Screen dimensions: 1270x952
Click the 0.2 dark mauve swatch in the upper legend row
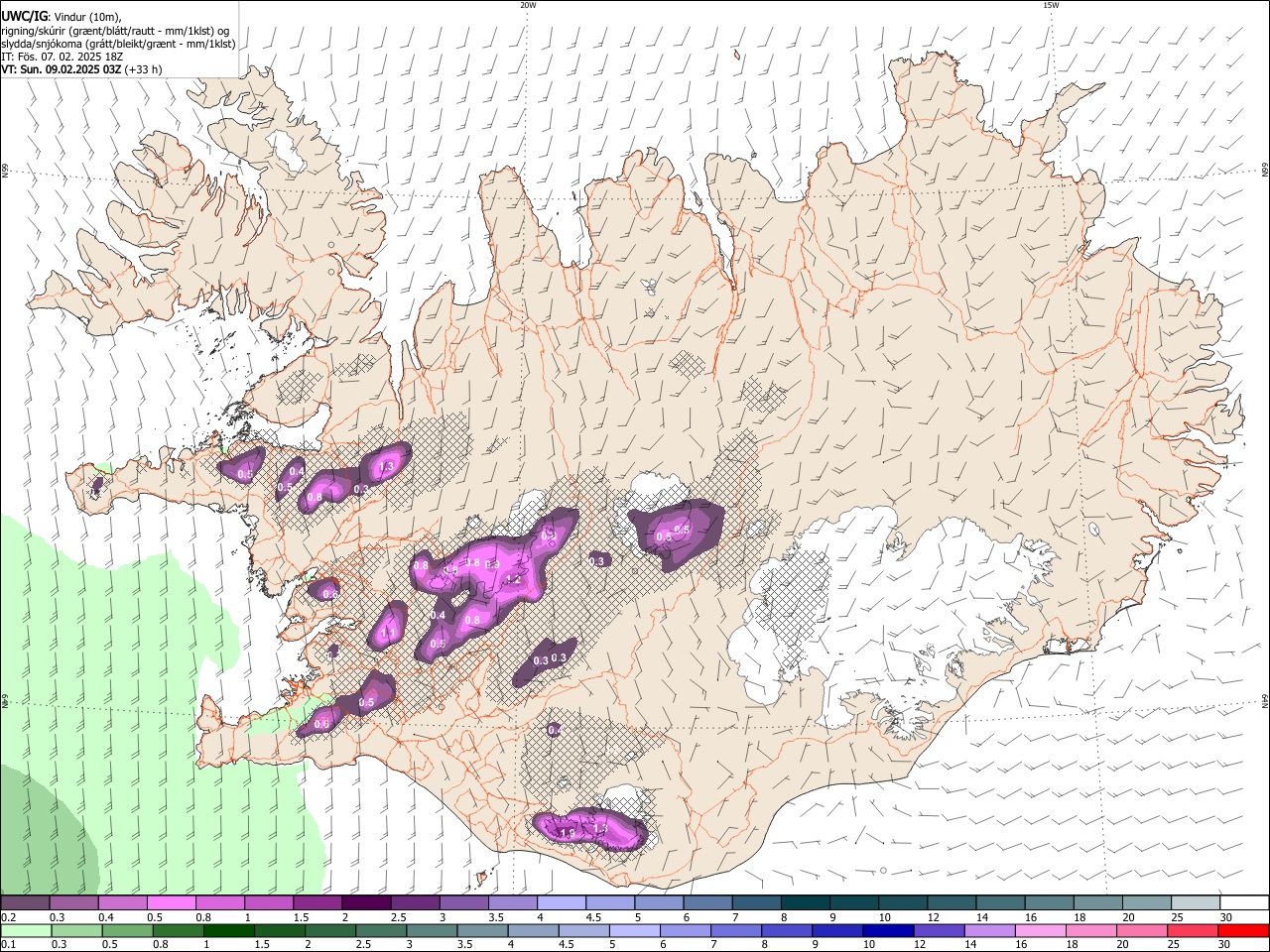click(x=25, y=903)
